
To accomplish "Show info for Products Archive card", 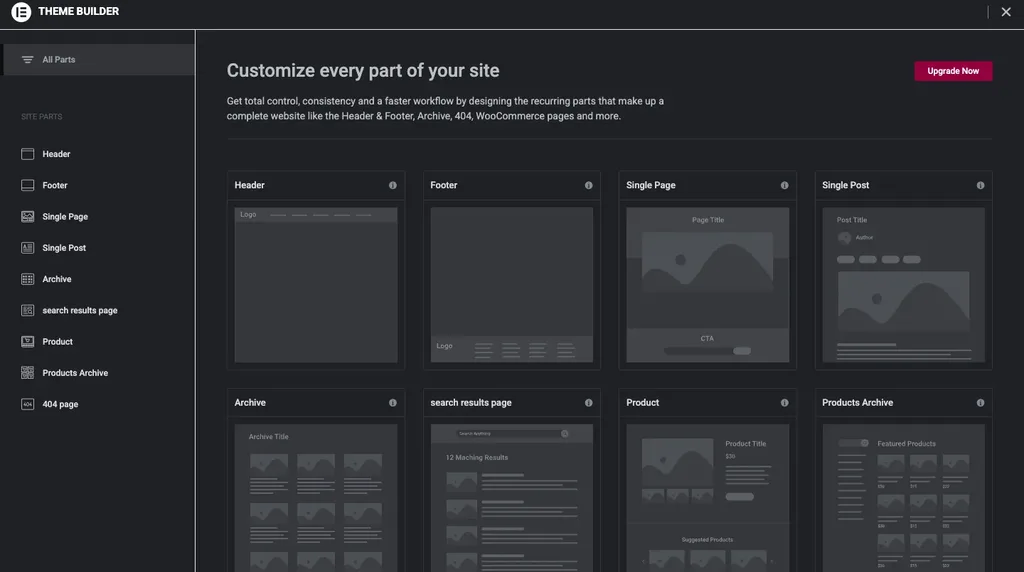I will [980, 403].
